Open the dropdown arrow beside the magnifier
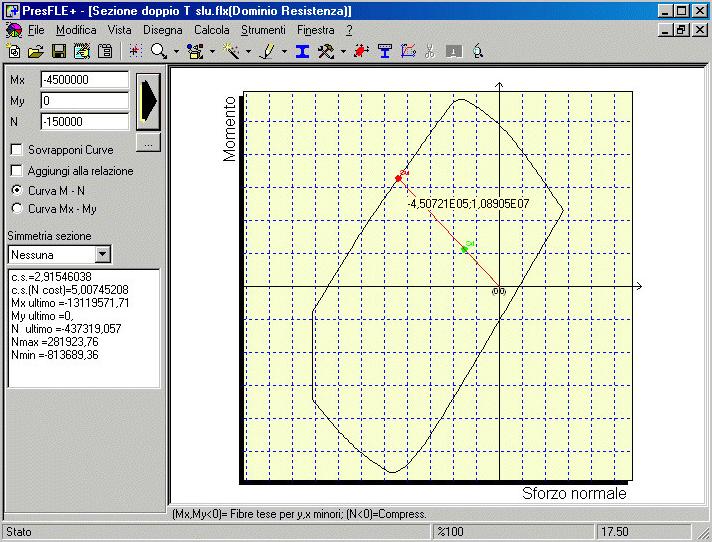The width and height of the screenshot is (712, 542). click(x=176, y=51)
